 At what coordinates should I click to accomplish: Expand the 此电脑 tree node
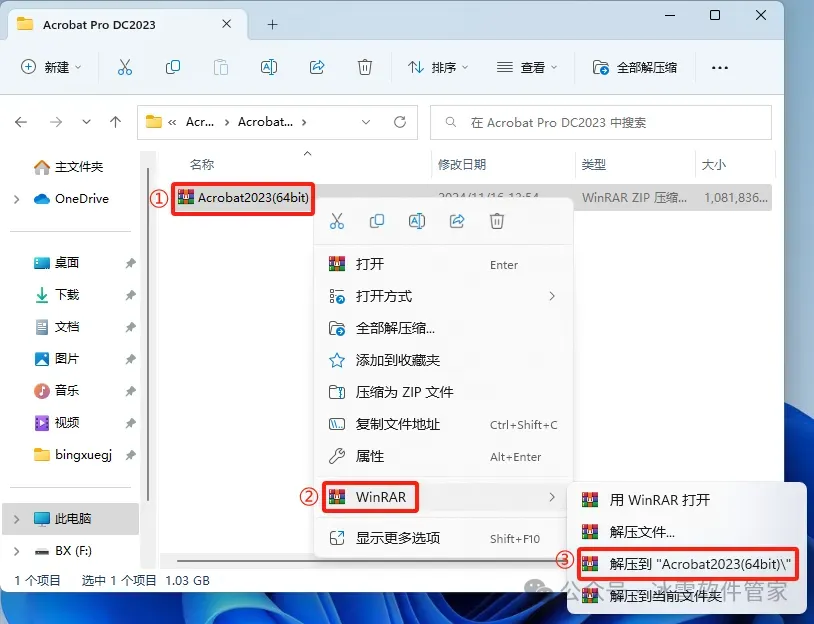pos(17,519)
